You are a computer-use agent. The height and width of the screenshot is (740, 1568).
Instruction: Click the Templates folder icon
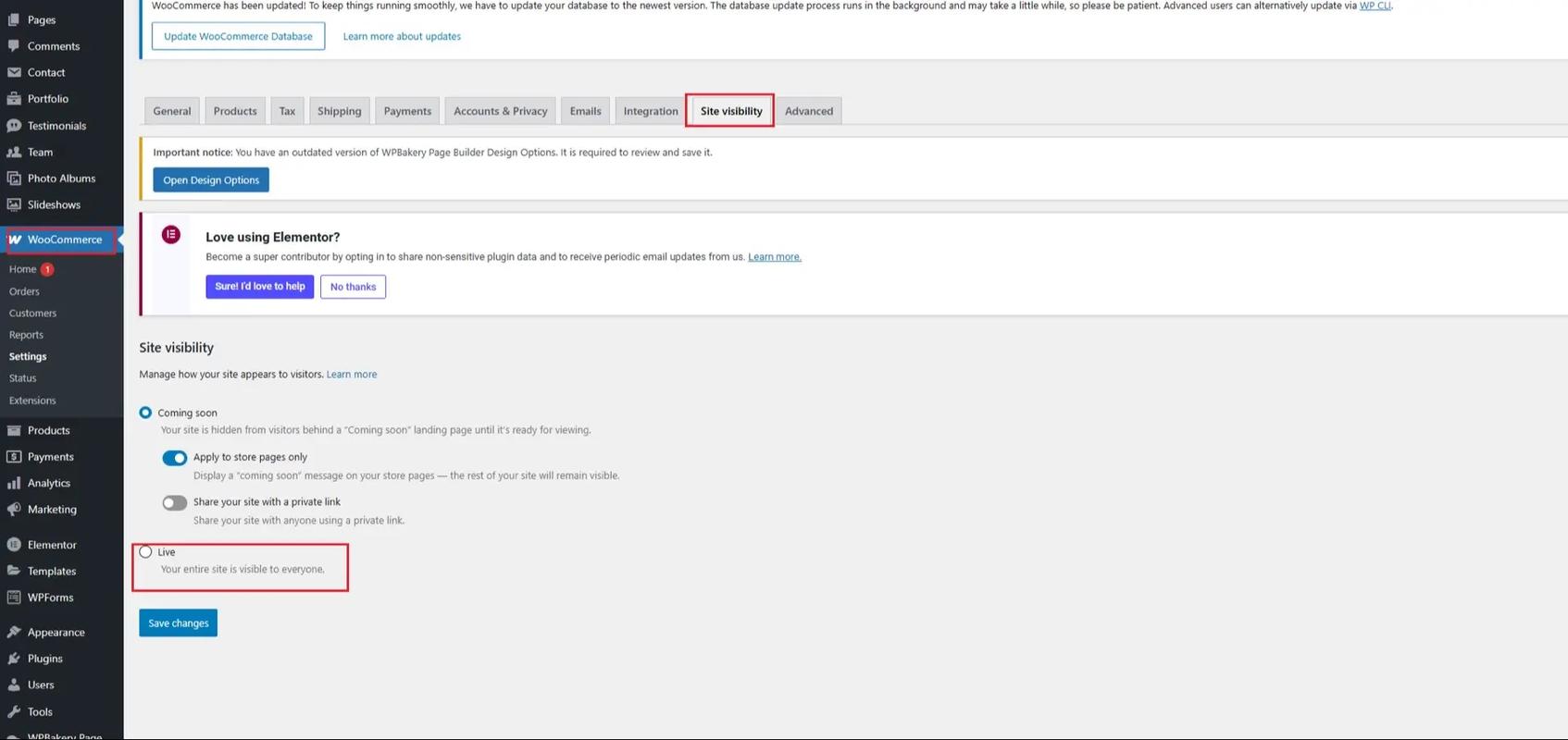pos(14,571)
